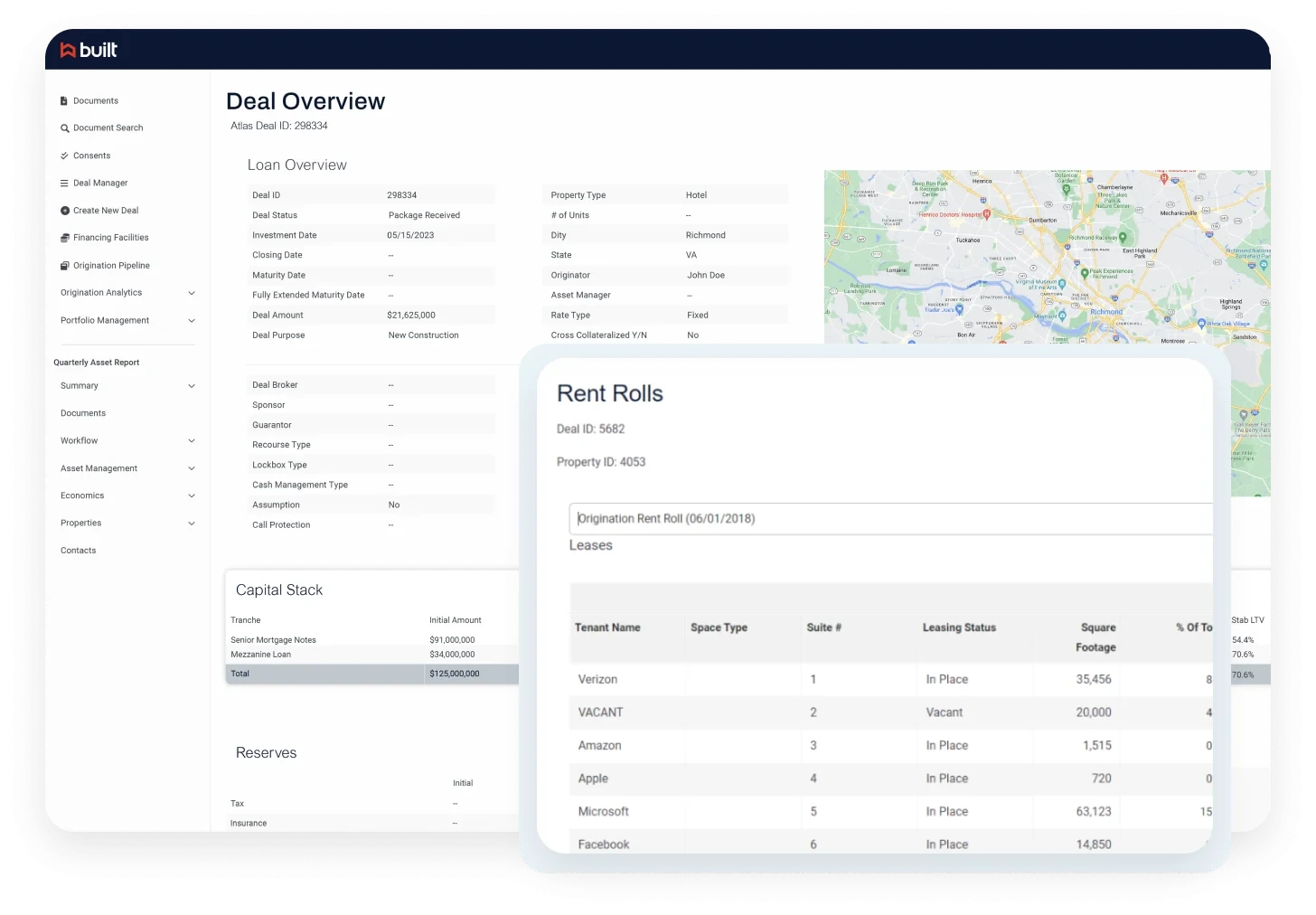The width and height of the screenshot is (1316, 915).
Task: Open Contacts in the sidebar
Action: [x=79, y=551]
